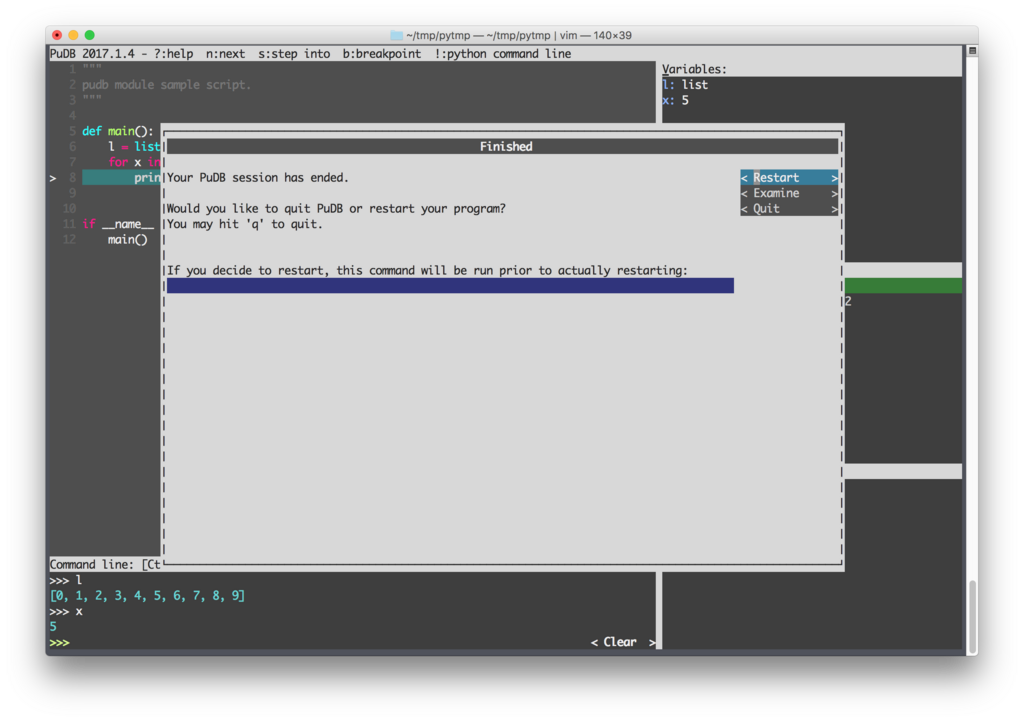The image size is (1024, 721).
Task: Click the empty '>>>' prompt at bottom
Action: (x=59, y=643)
